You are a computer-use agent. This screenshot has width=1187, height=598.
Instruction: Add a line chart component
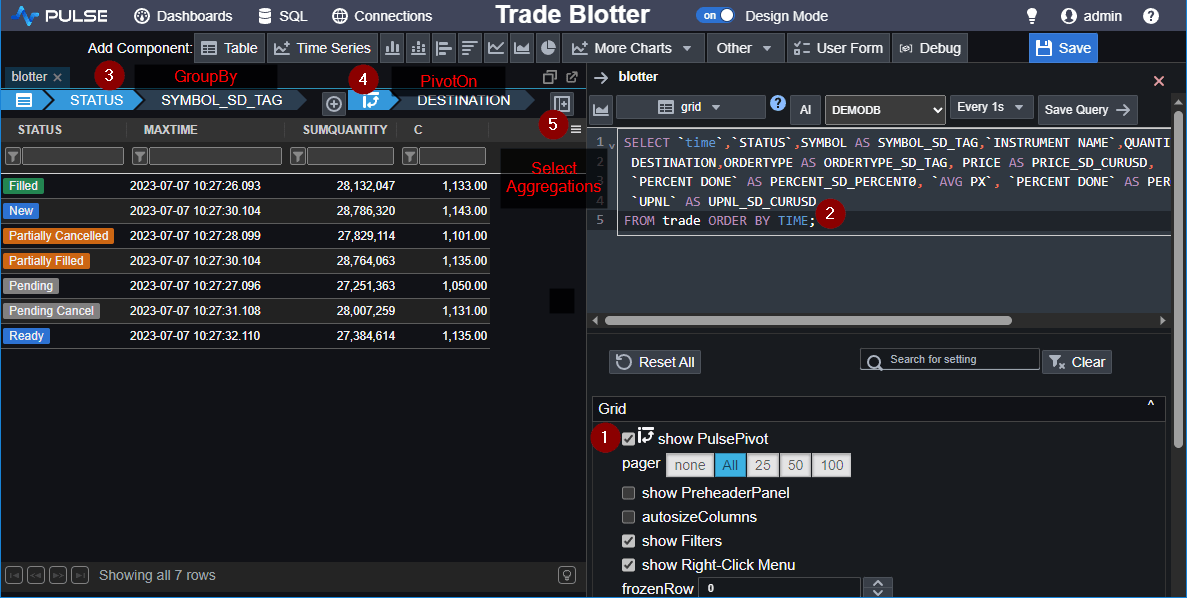click(495, 48)
